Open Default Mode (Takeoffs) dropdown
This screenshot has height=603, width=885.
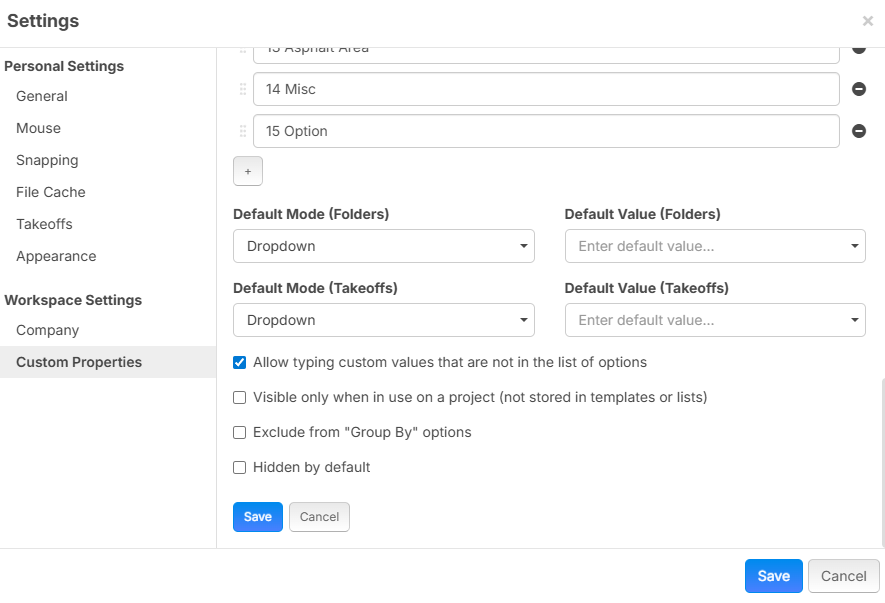pos(383,320)
